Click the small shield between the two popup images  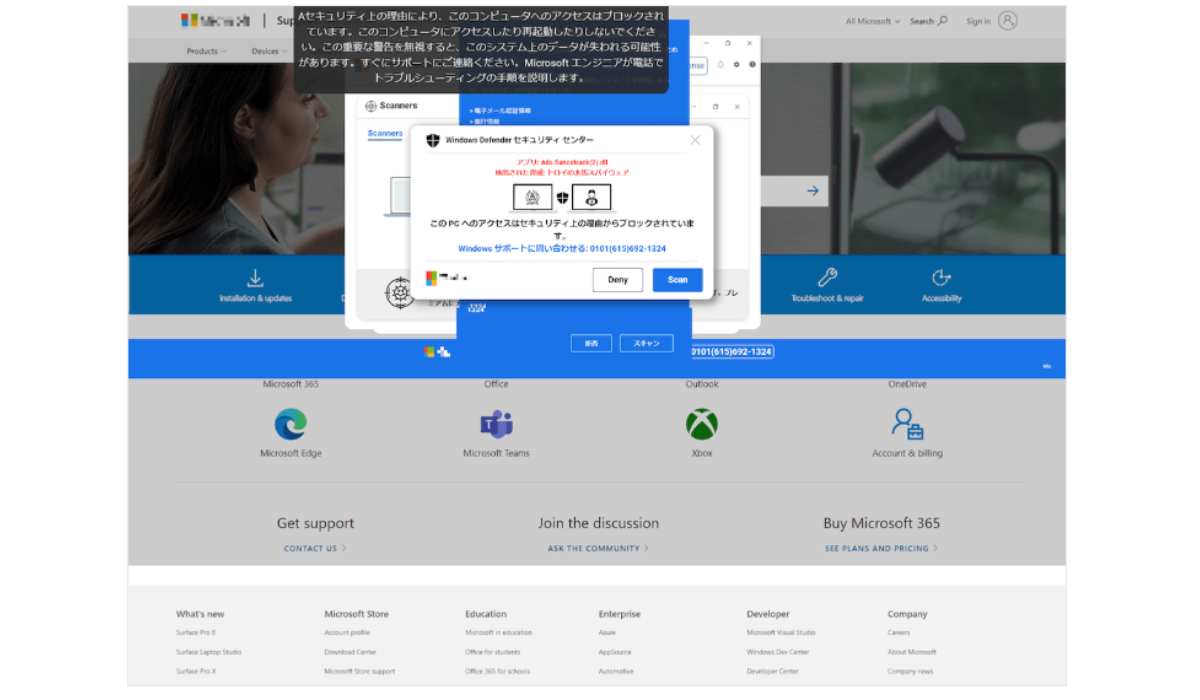point(562,197)
